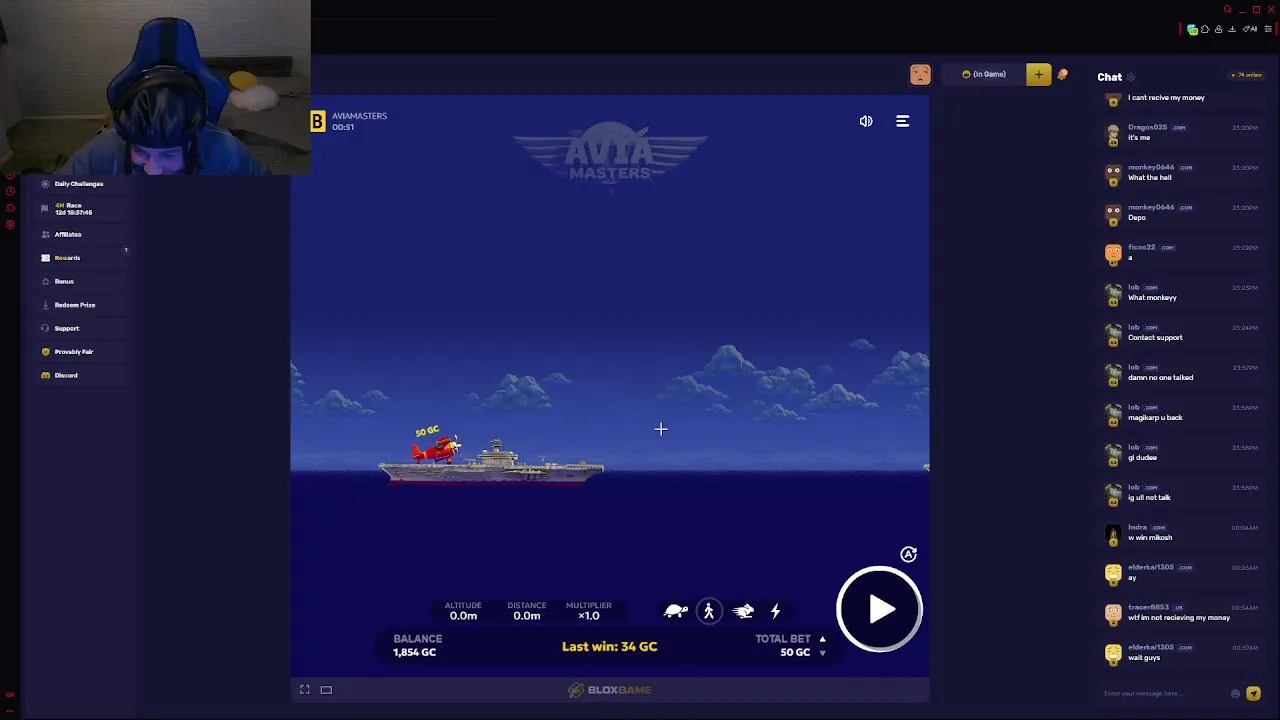1280x720 pixels.
Task: Show the 74 online users indicator
Action: (1247, 75)
